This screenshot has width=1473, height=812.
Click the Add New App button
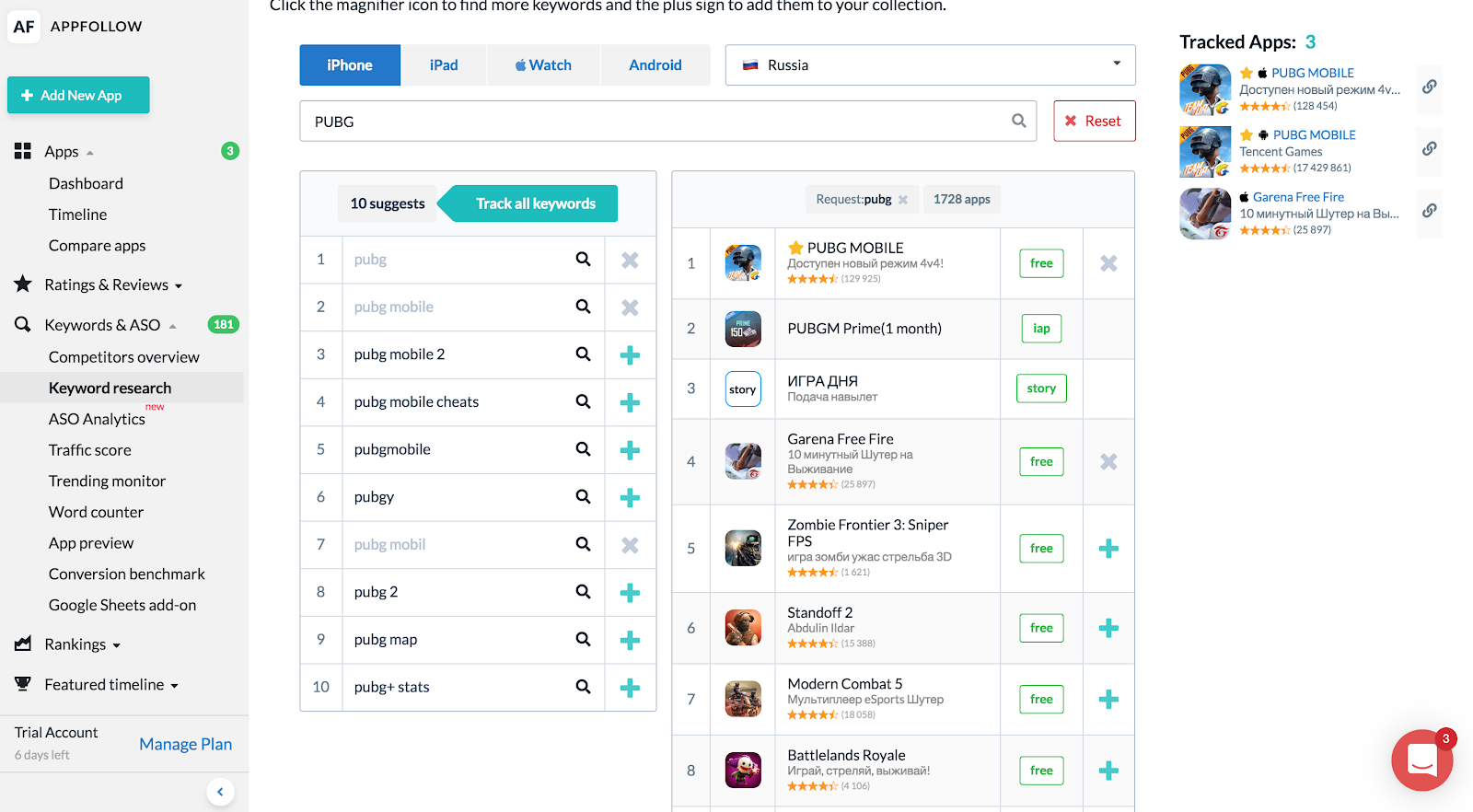(78, 95)
